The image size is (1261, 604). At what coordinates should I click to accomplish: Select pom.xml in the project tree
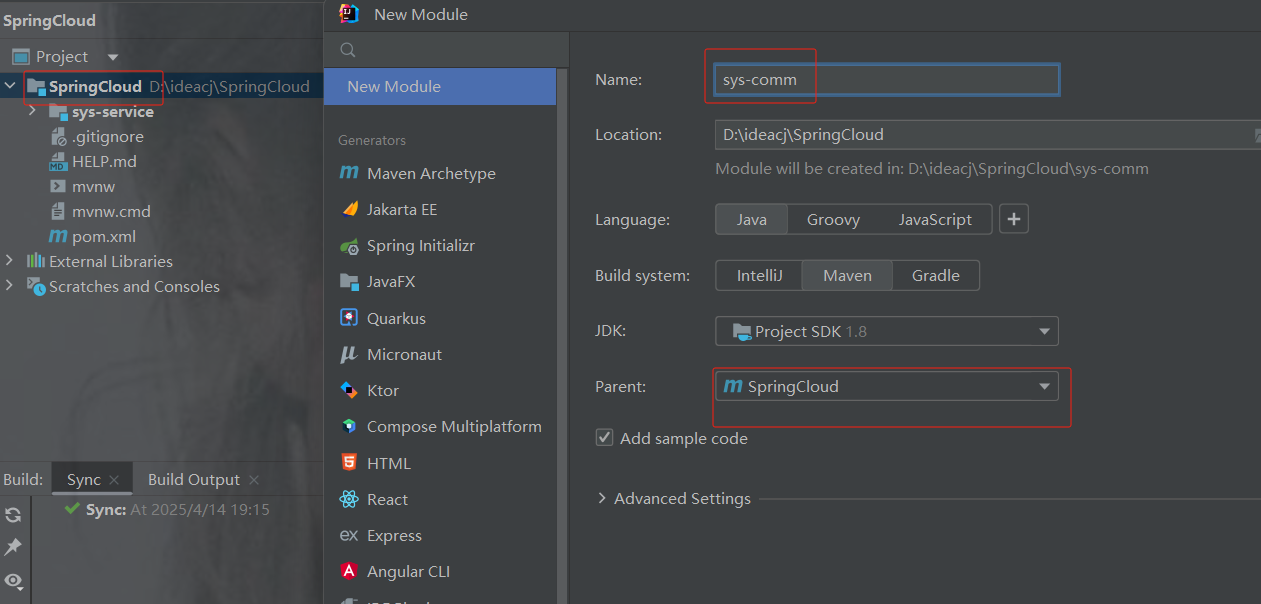pyautogui.click(x=93, y=236)
